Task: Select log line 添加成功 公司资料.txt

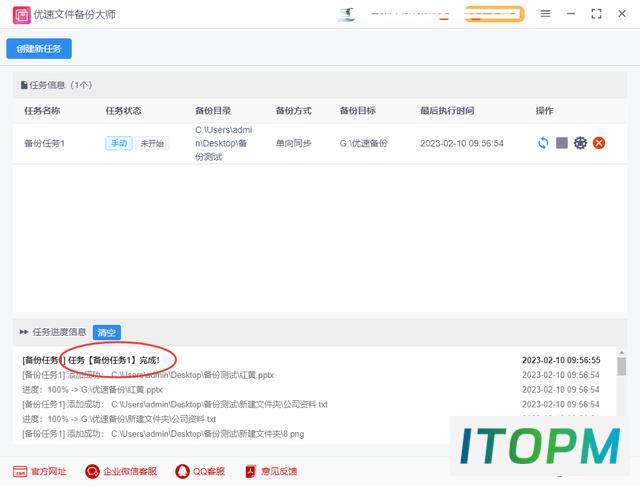Action: point(175,404)
